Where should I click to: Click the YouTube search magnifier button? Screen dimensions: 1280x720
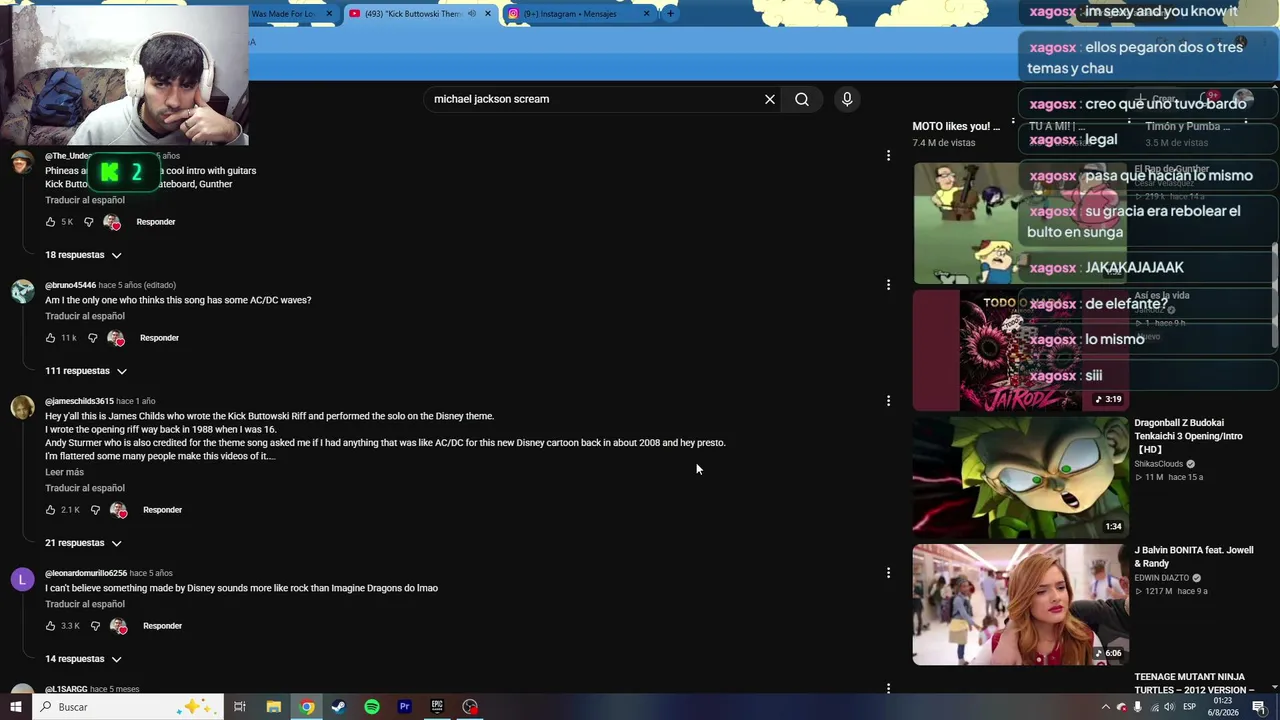[802, 99]
